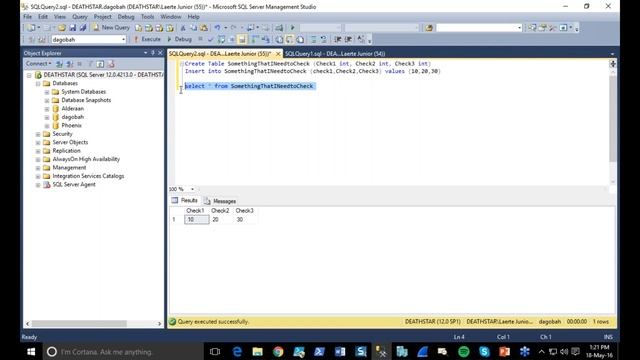Click the Windows Start button
The width and height of the screenshot is (640, 360).
tap(31, 351)
